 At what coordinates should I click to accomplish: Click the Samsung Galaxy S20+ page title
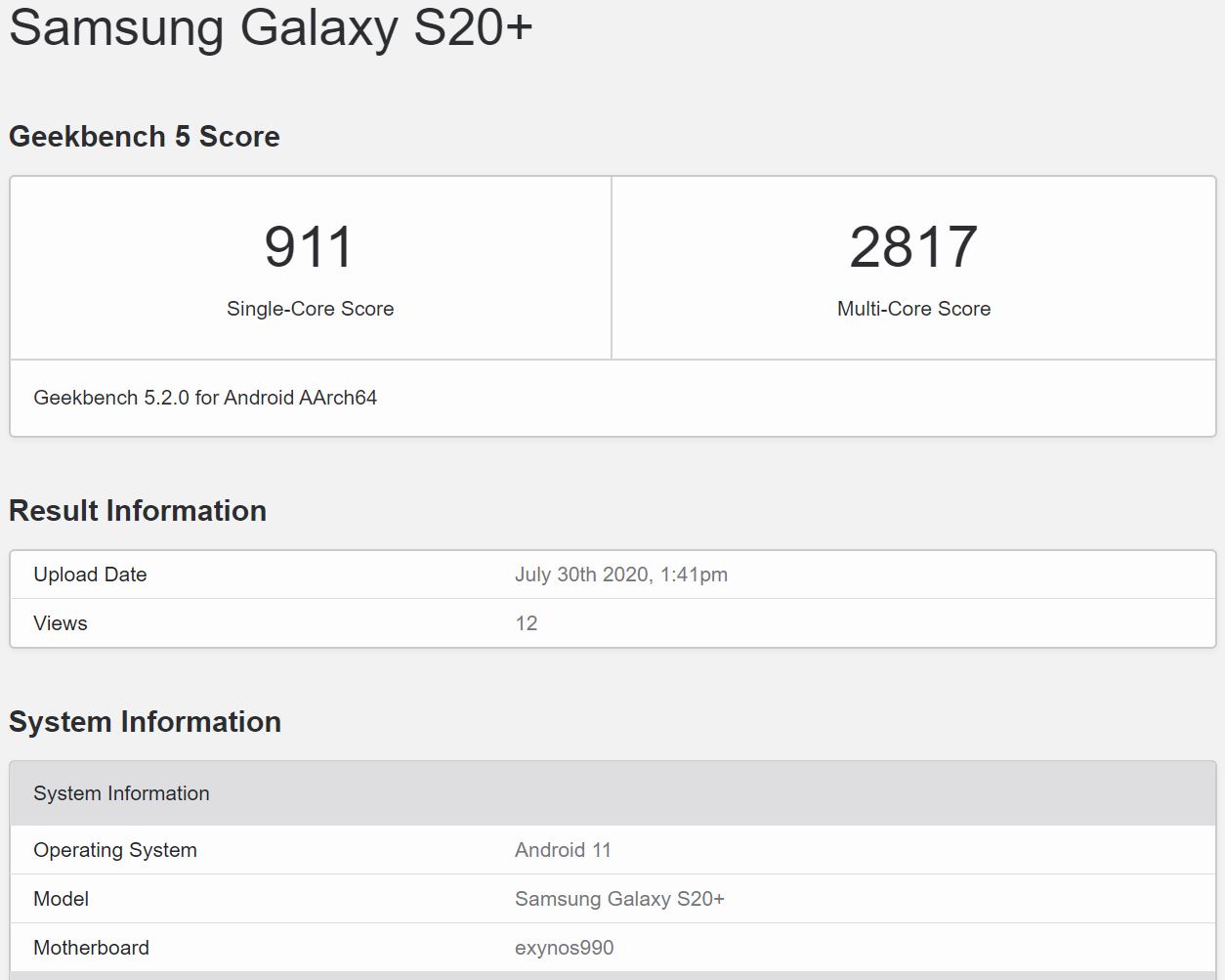pos(271,27)
